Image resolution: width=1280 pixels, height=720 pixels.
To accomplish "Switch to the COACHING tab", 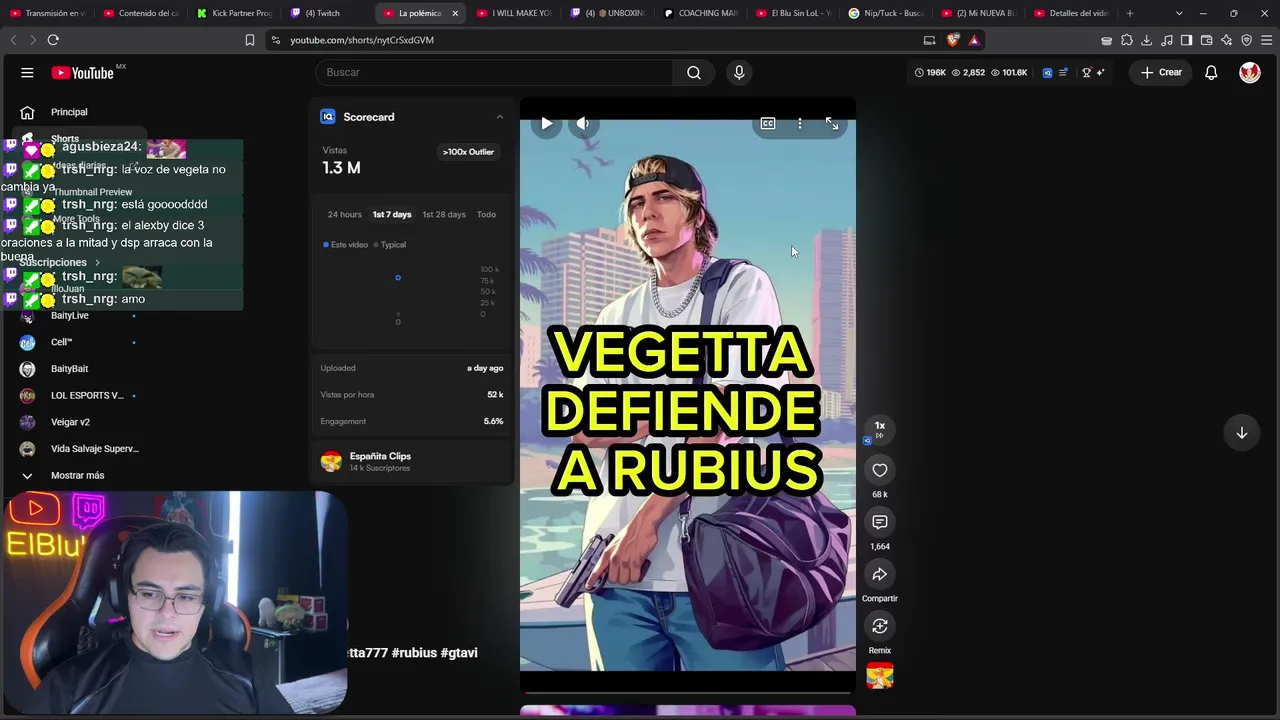I will 700,13.
